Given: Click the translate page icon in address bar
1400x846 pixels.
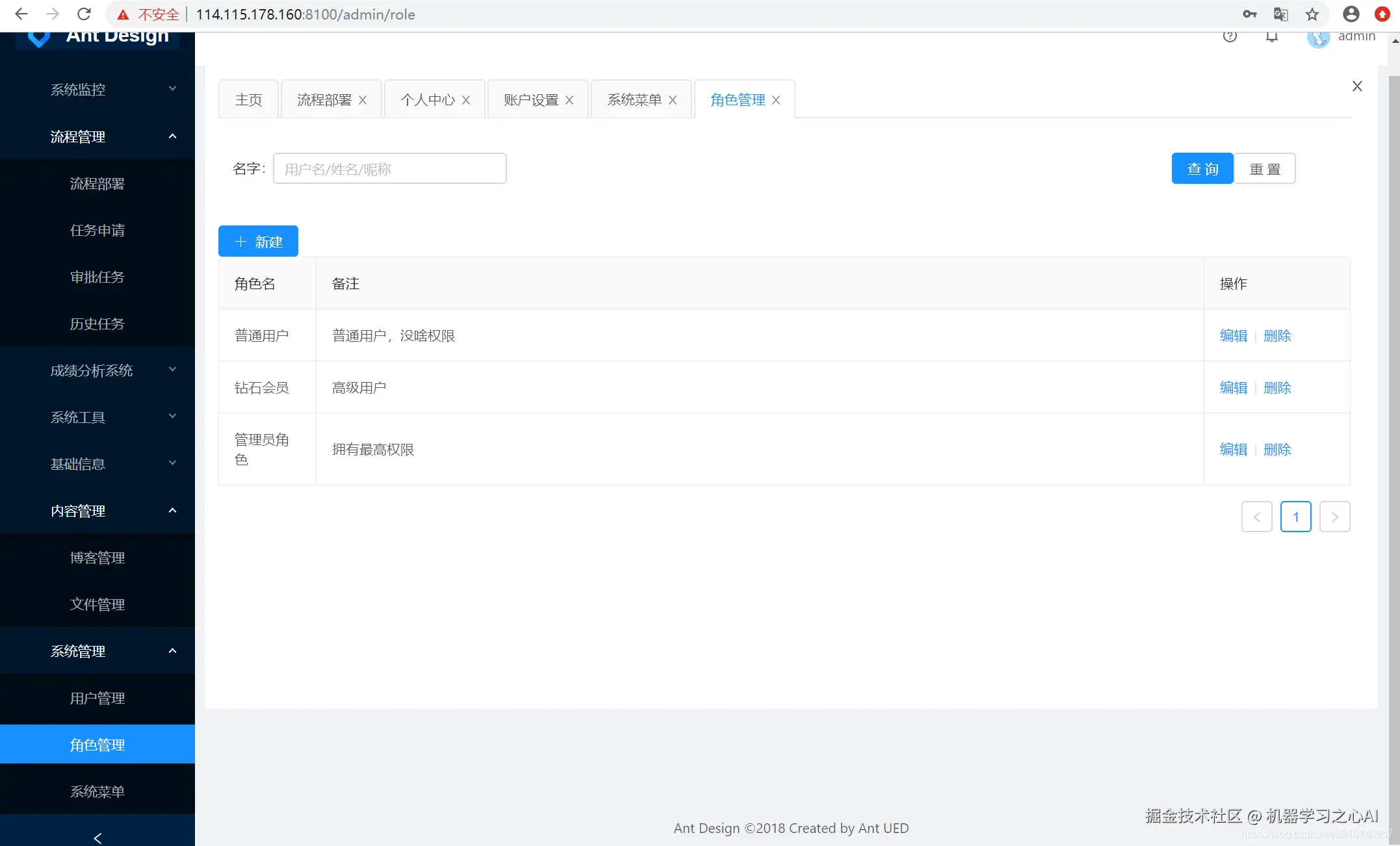Looking at the screenshot, I should click(1280, 14).
